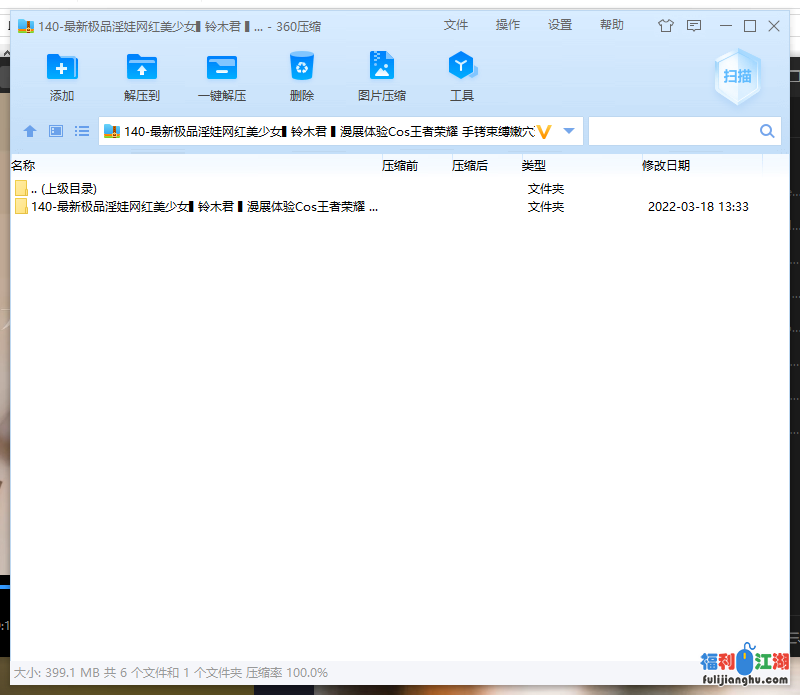Select the .. (上级目录) parent folder row

click(x=64, y=188)
